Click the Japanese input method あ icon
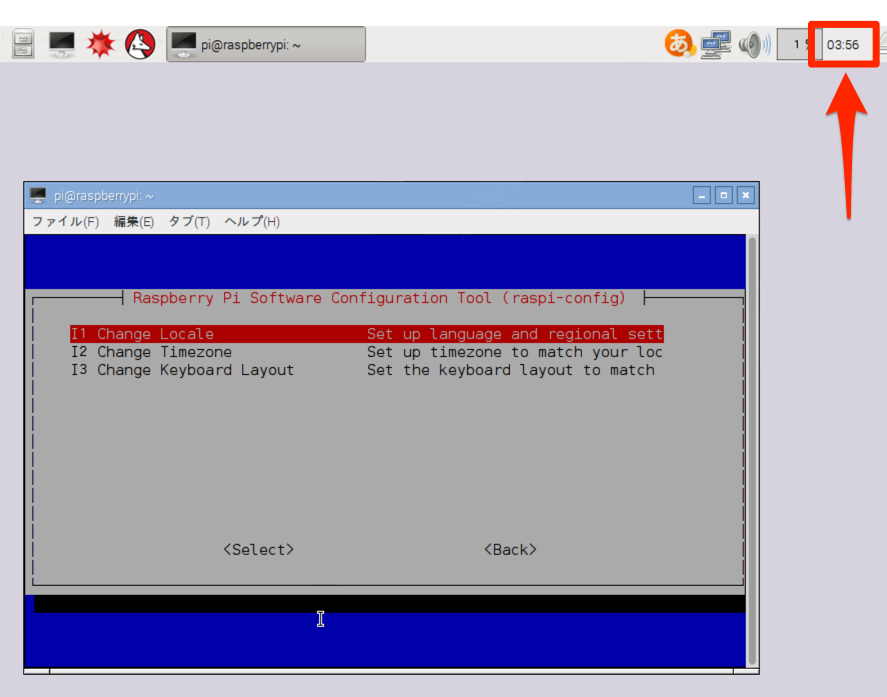 679,44
